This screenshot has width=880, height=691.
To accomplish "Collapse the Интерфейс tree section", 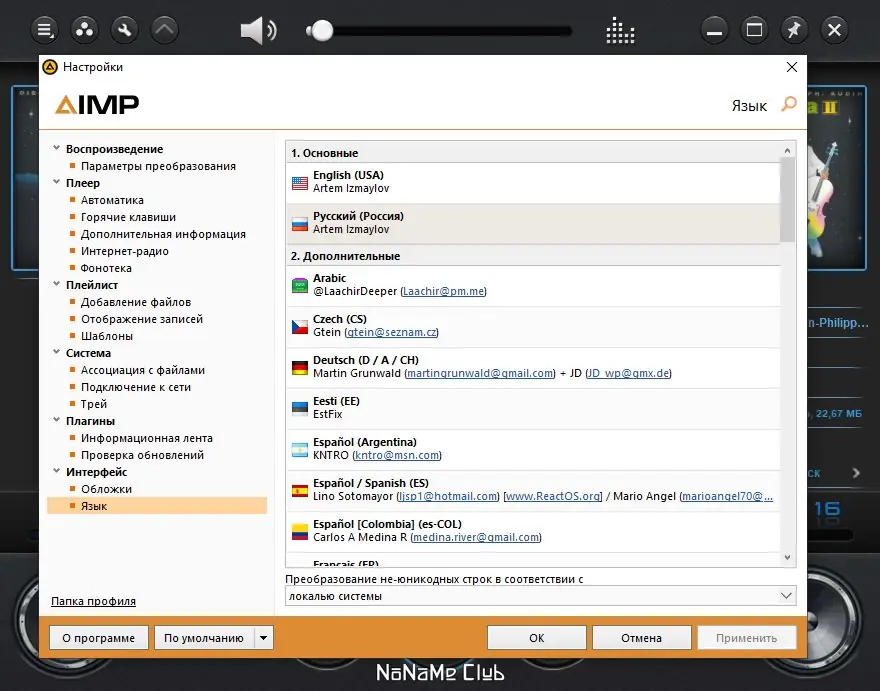I will pos(56,471).
